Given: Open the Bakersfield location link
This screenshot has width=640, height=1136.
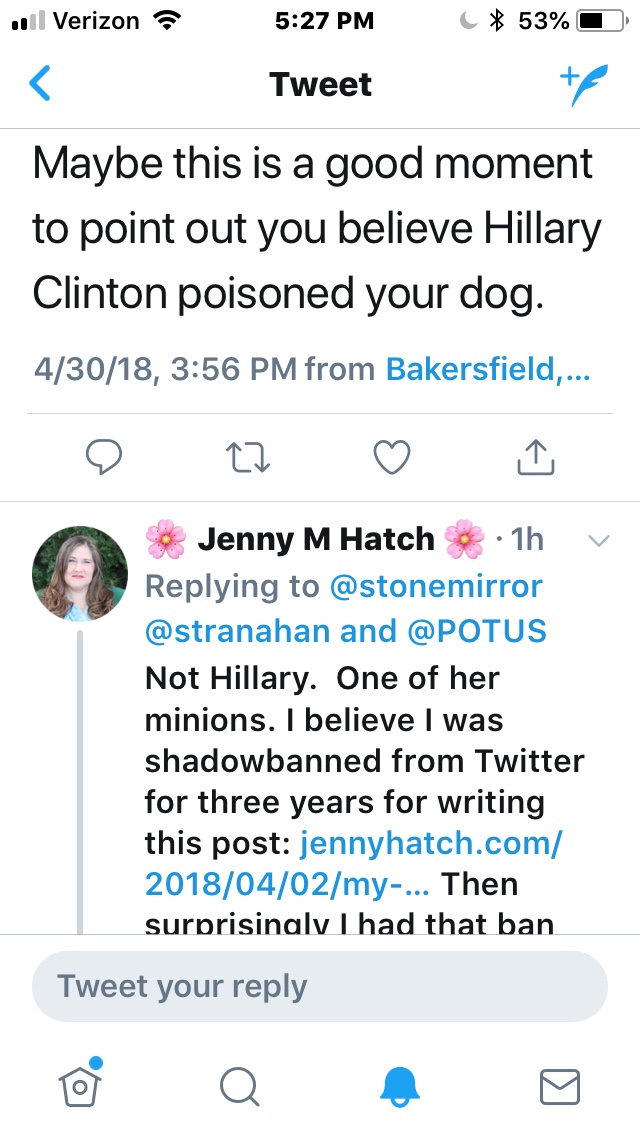Looking at the screenshot, I should [x=488, y=369].
